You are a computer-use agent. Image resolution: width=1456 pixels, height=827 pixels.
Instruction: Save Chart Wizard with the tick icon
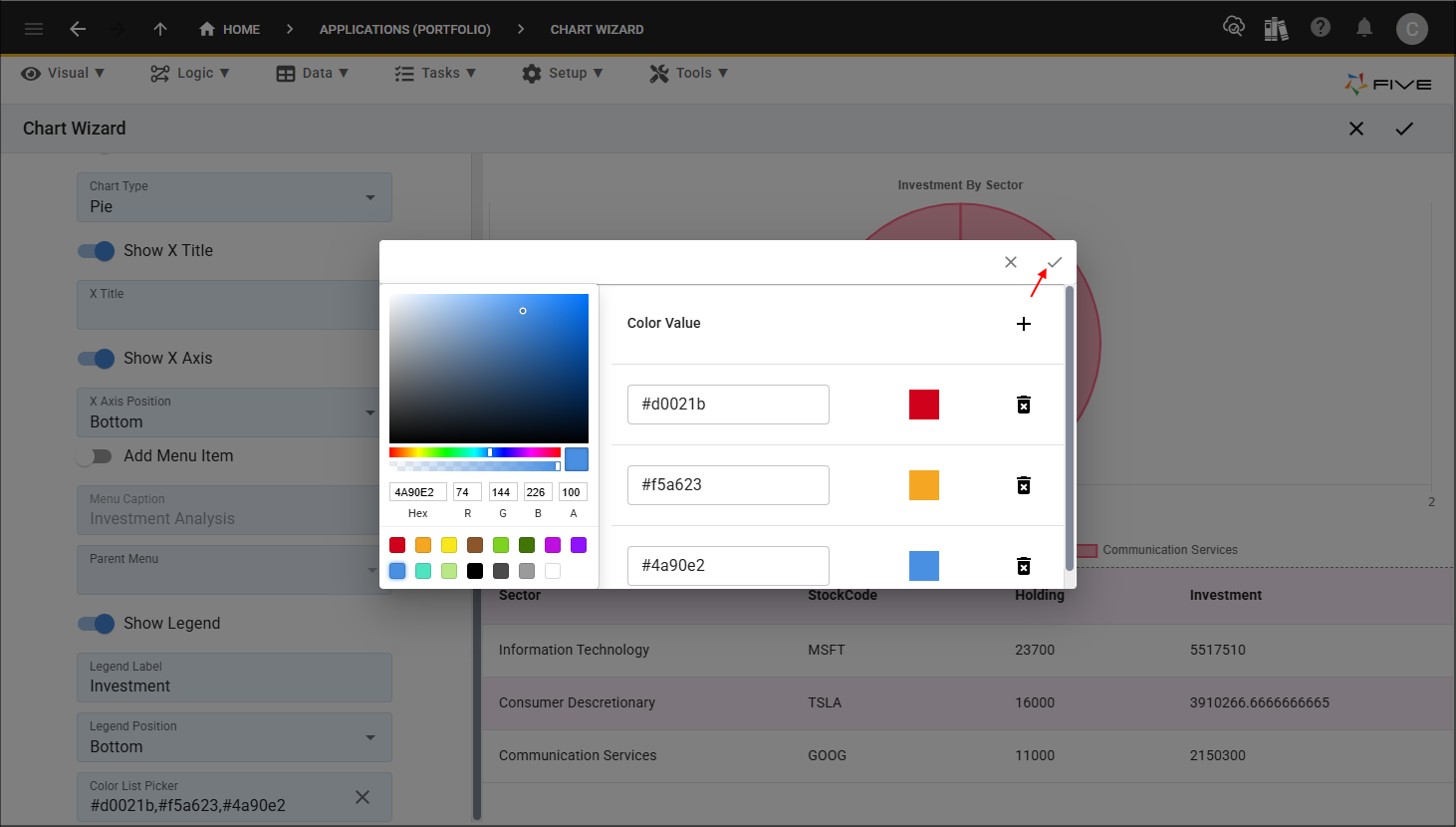tap(1404, 129)
